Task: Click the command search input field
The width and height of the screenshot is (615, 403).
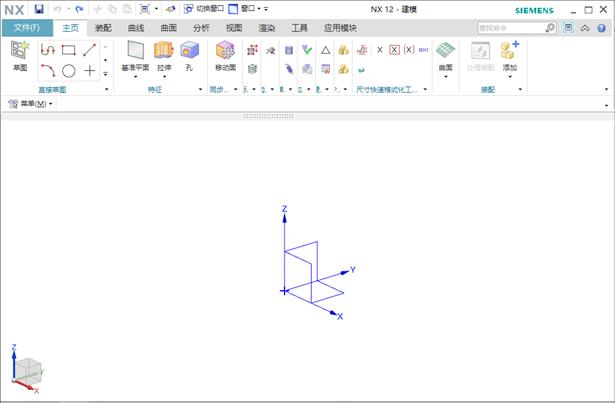Action: (510, 28)
